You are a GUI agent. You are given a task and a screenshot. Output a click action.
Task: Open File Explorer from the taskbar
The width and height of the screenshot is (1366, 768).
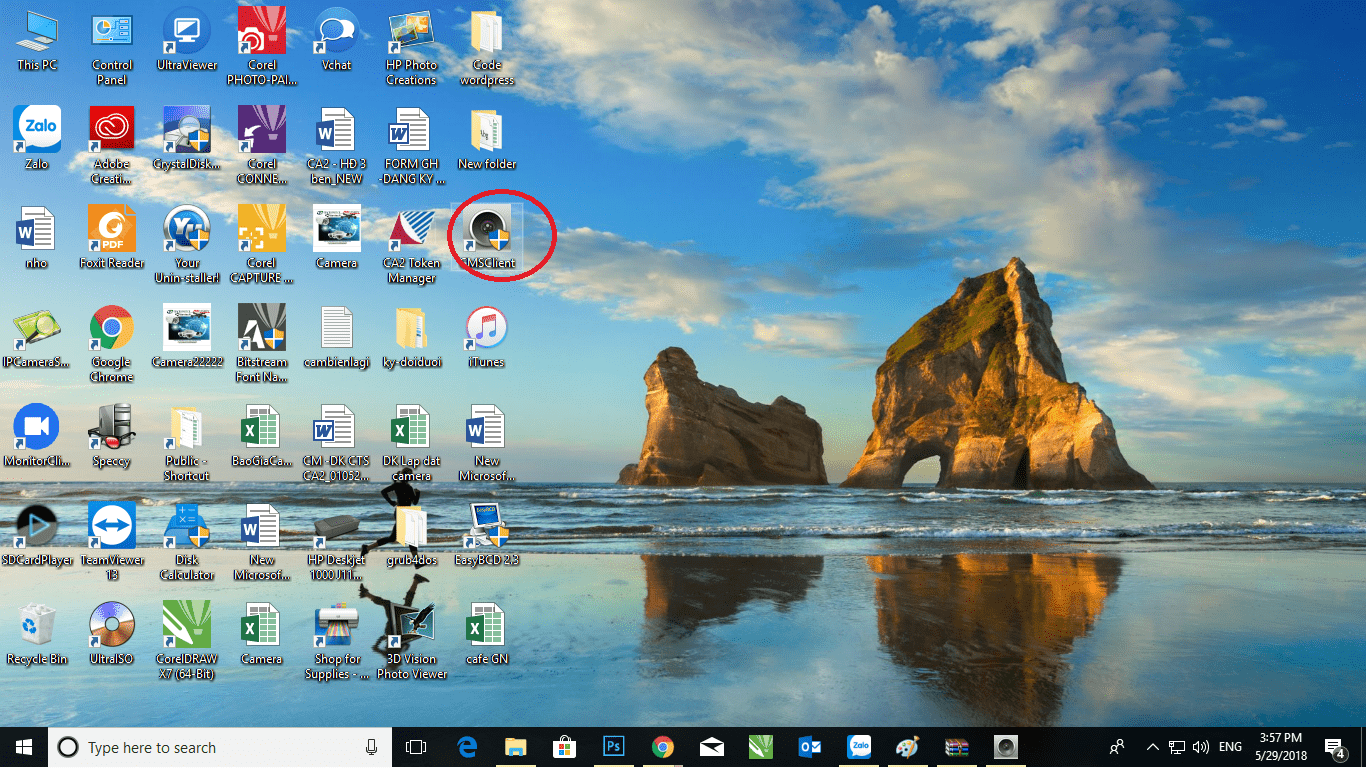point(516,747)
